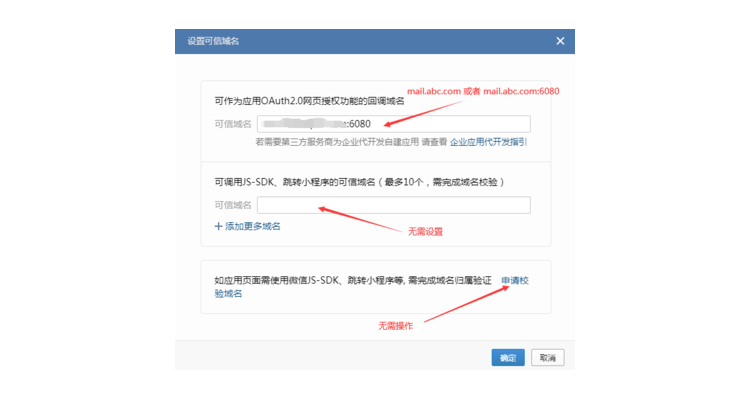Select the heading starting with 可调用JS-SDK、跳转小程序
The image size is (750, 400).
click(x=359, y=182)
